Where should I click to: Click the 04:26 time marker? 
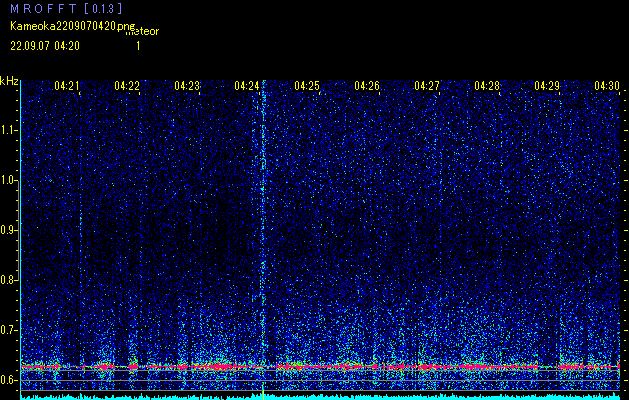coord(367,85)
